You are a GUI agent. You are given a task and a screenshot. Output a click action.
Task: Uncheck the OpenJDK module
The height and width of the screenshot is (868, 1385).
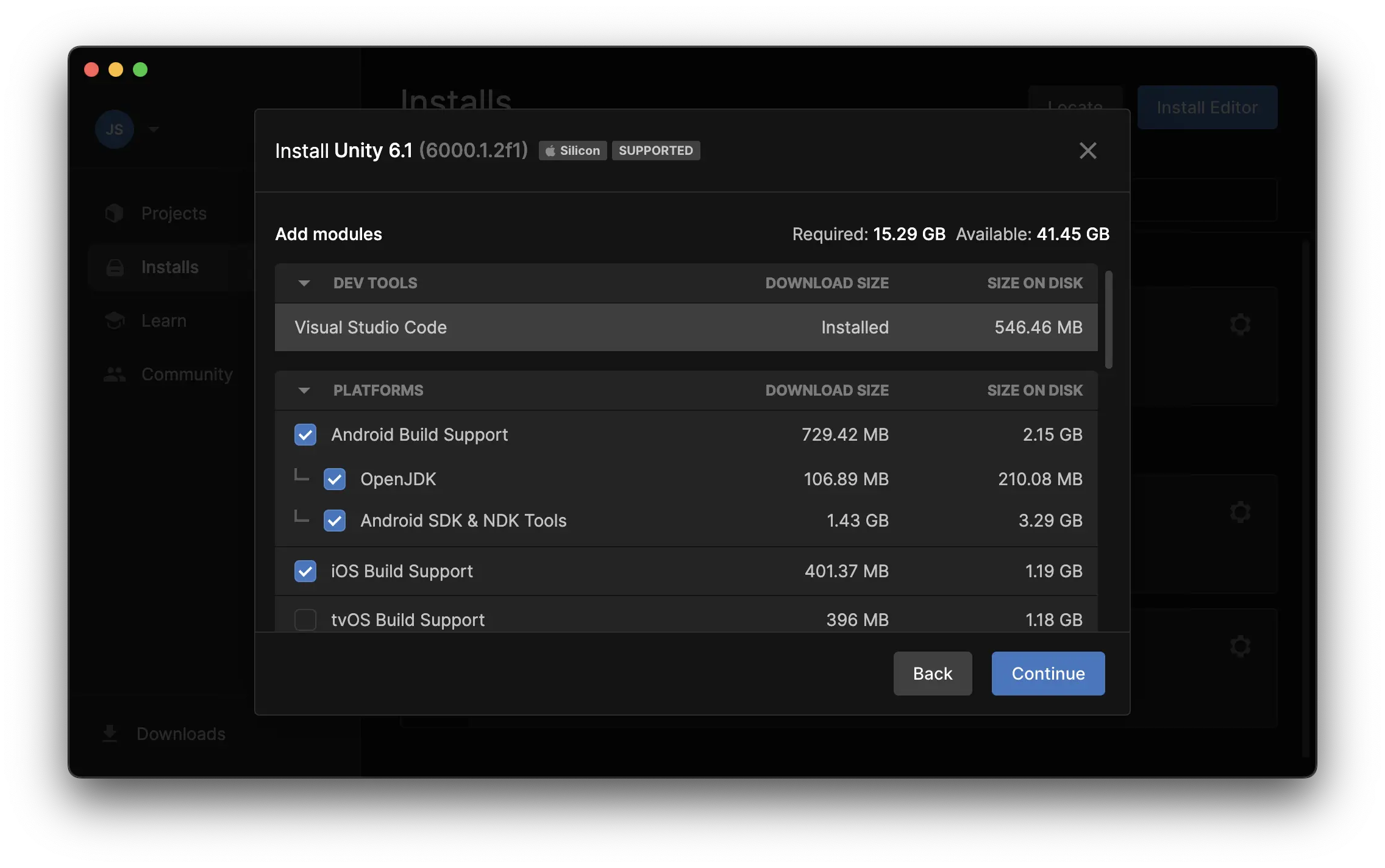335,479
